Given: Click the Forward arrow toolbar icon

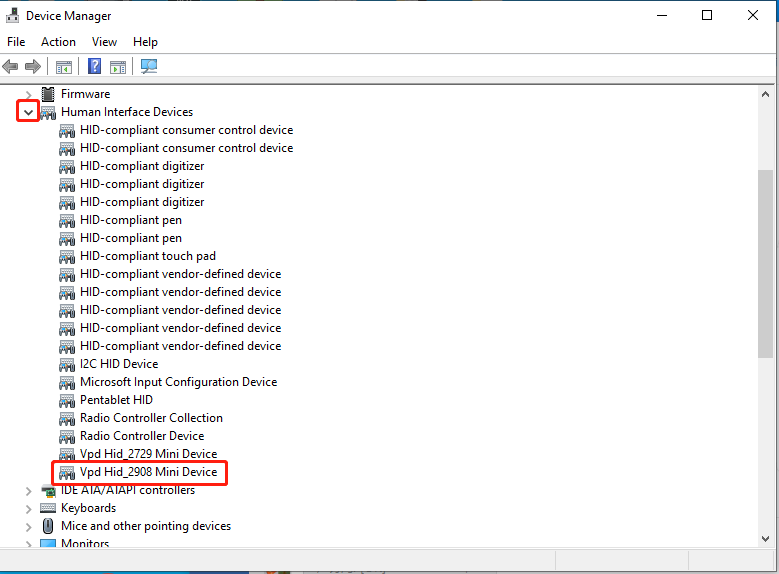Looking at the screenshot, I should pos(33,66).
